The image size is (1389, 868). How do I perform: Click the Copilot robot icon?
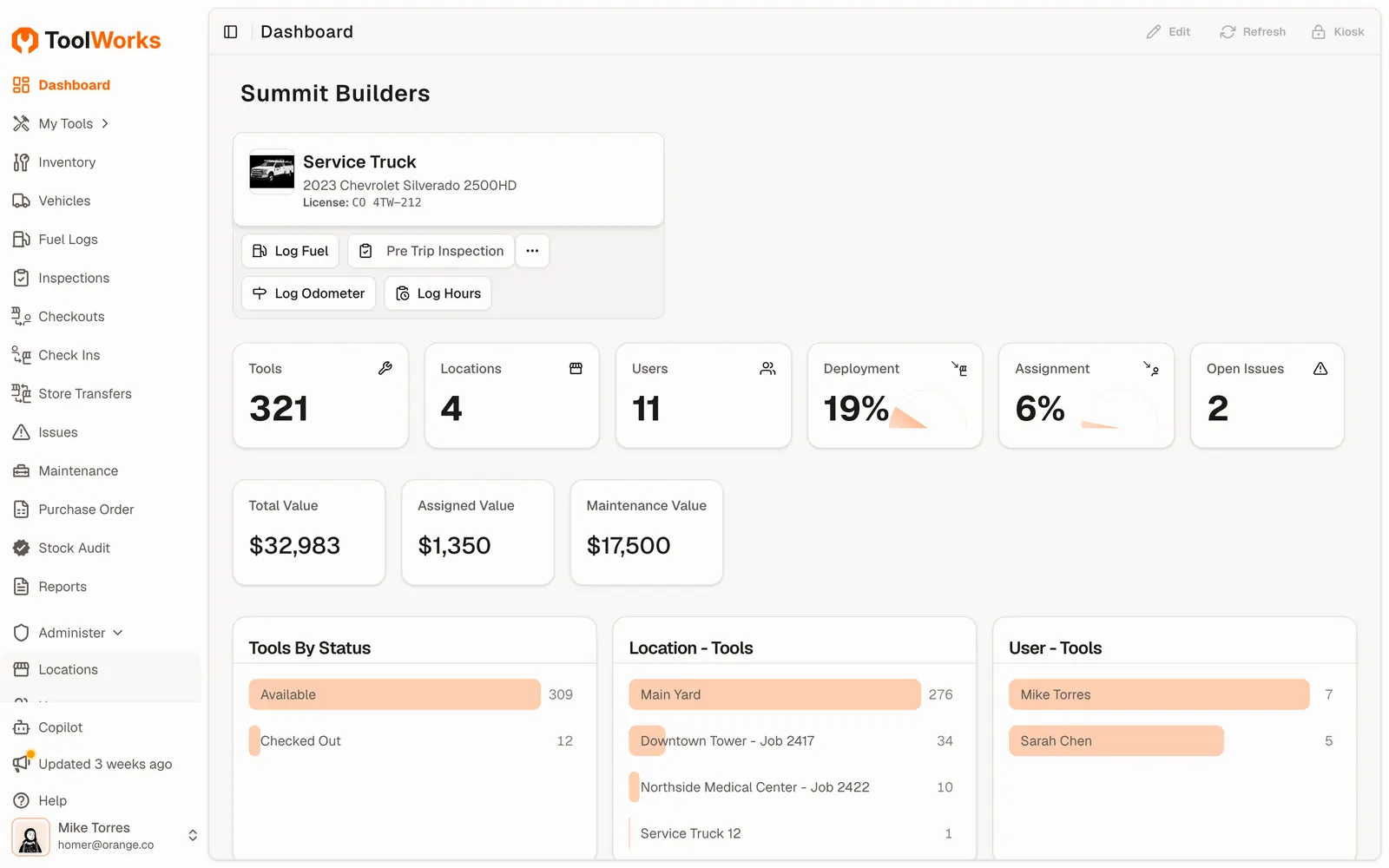coord(21,727)
